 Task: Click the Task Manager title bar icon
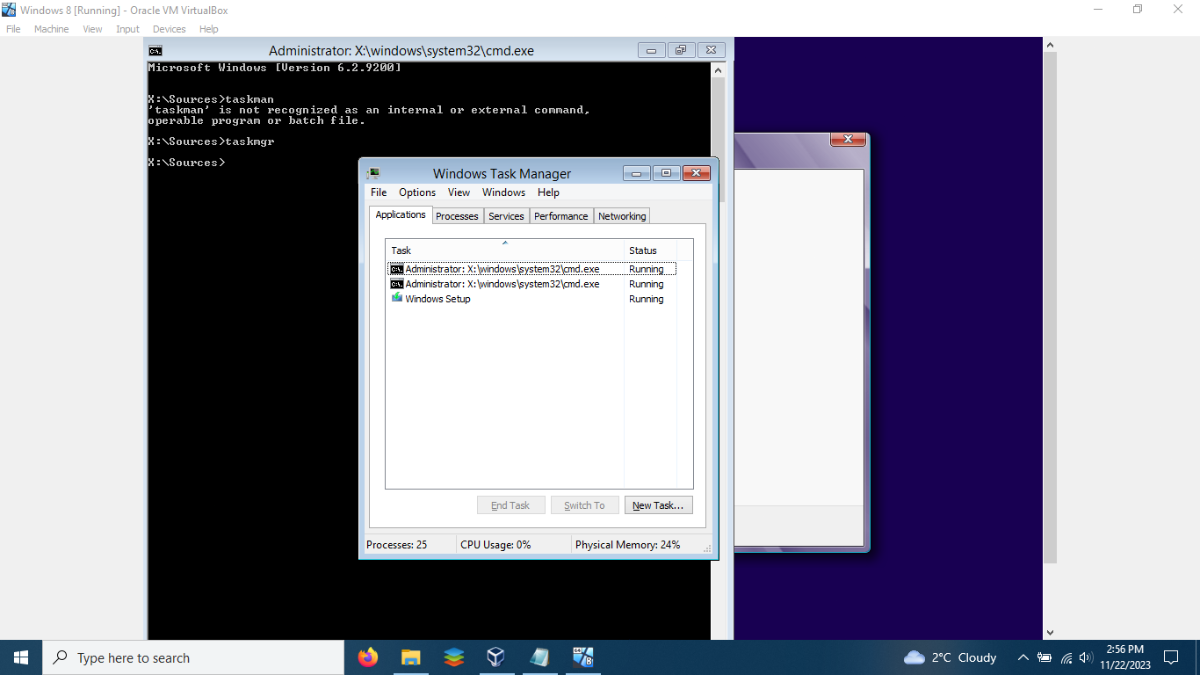click(x=373, y=173)
